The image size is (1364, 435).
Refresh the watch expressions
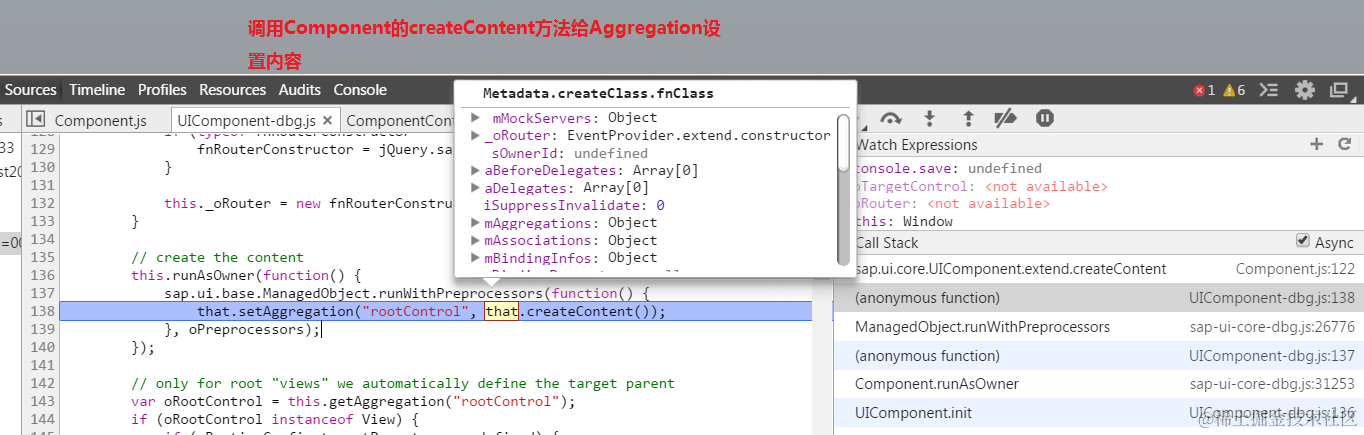click(x=1344, y=145)
